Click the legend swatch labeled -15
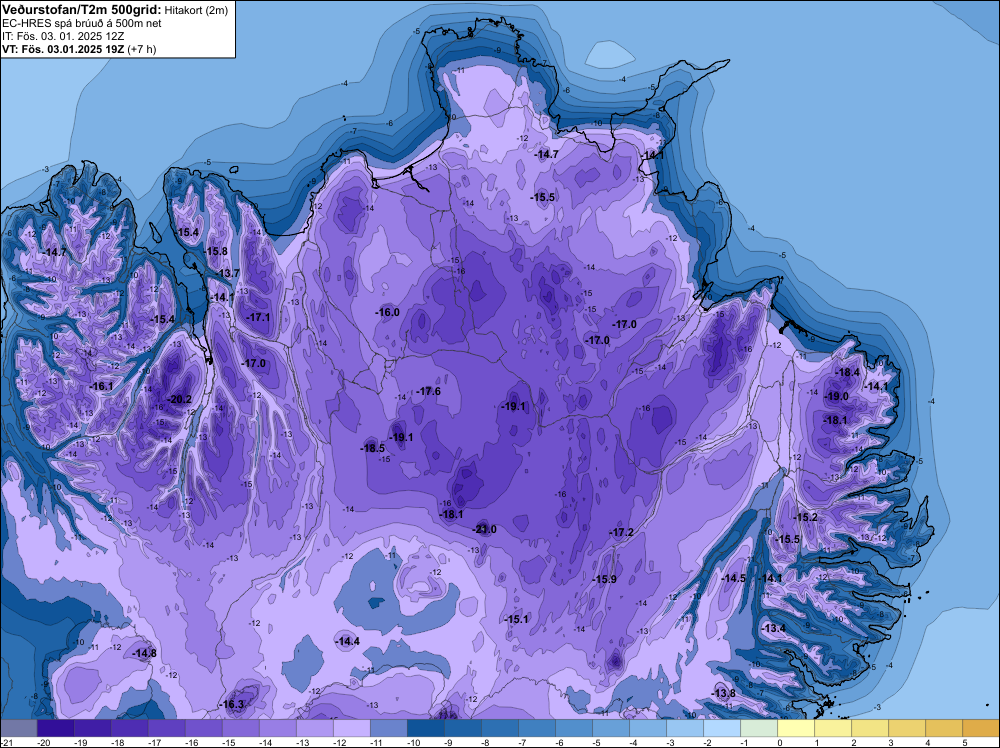1000x748 pixels. point(240,728)
